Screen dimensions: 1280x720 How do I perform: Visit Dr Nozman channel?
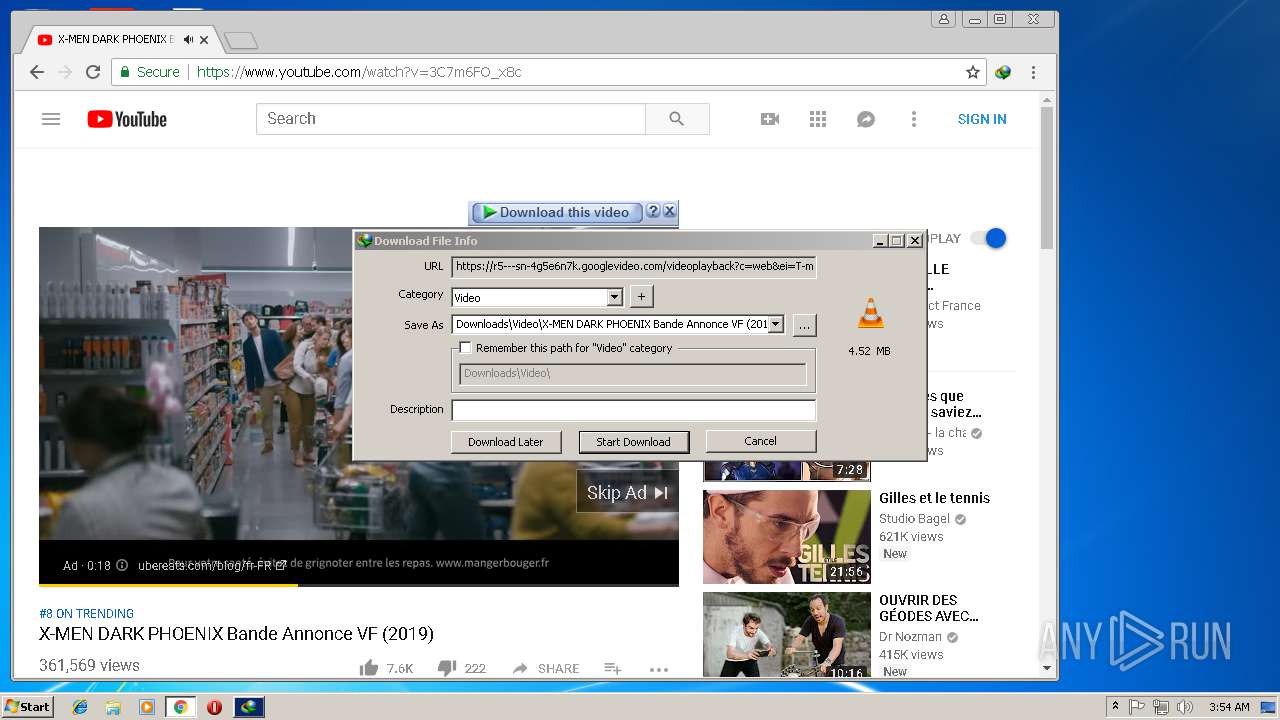pos(910,637)
